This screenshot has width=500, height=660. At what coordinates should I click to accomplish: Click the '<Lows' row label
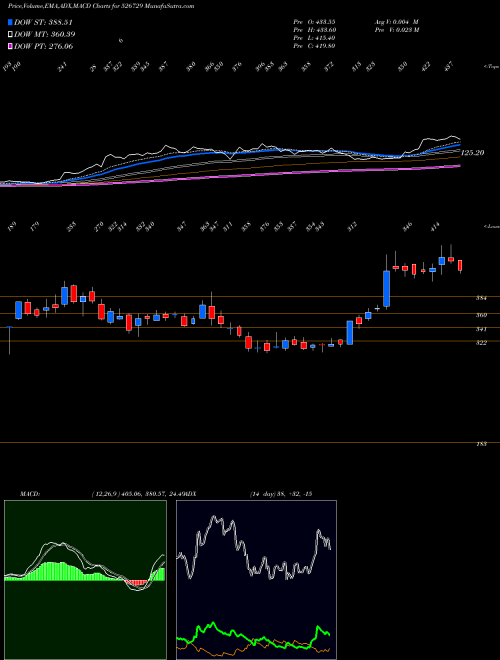click(491, 226)
